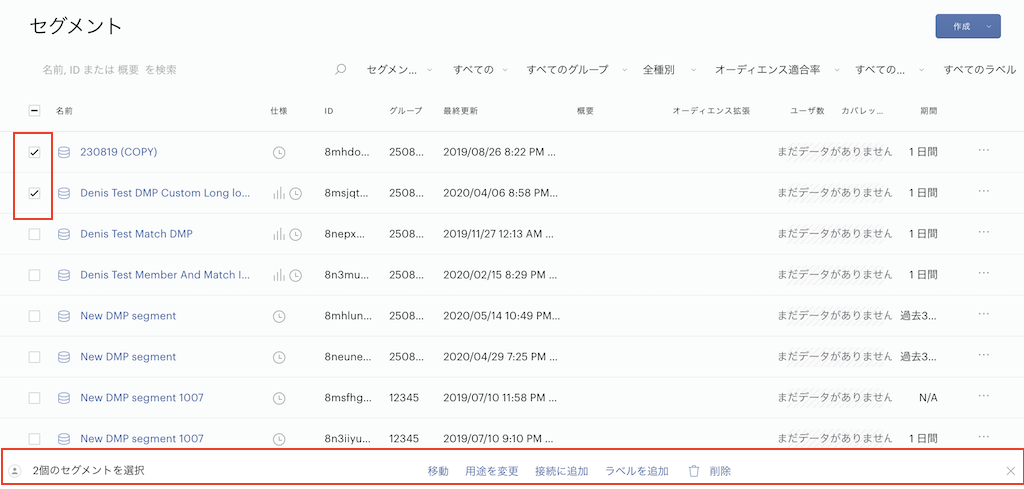Click trash icon in selection bar
This screenshot has width=1024, height=489.
coord(694,471)
